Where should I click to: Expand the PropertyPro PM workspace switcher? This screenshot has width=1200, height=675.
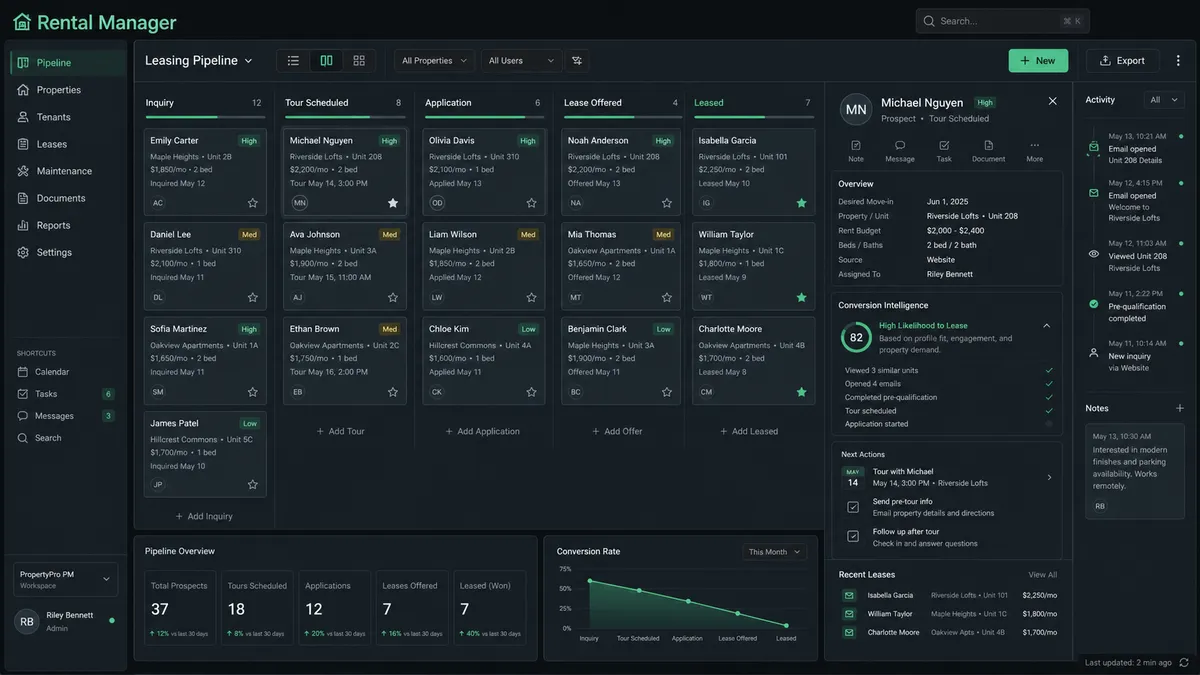coord(66,579)
